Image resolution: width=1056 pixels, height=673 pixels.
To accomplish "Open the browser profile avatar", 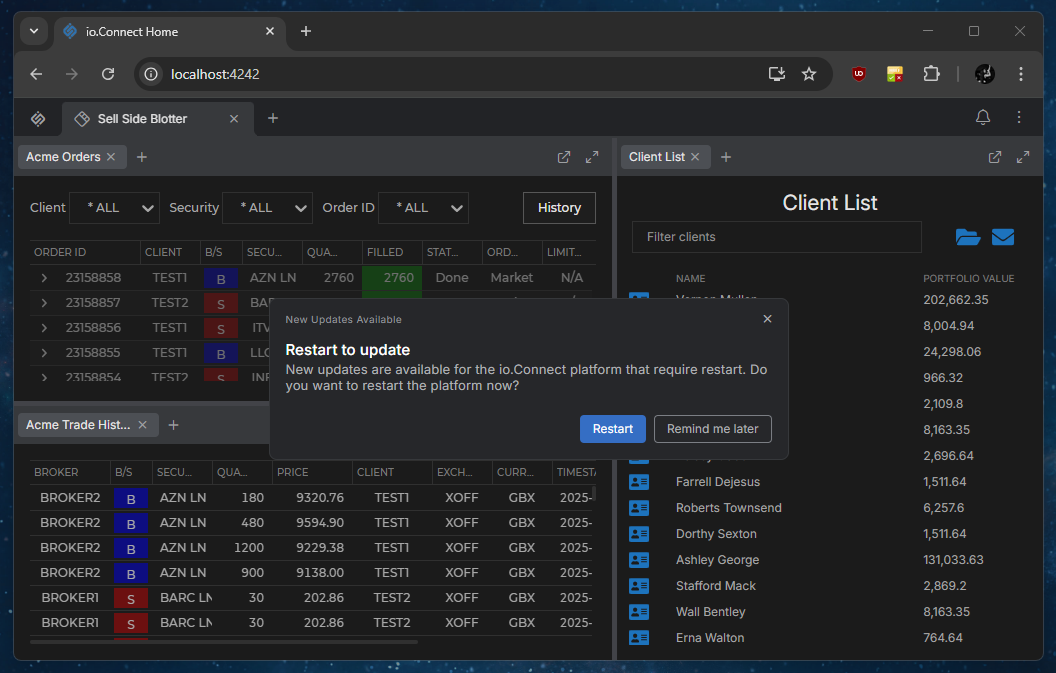I will pyautogui.click(x=985, y=74).
